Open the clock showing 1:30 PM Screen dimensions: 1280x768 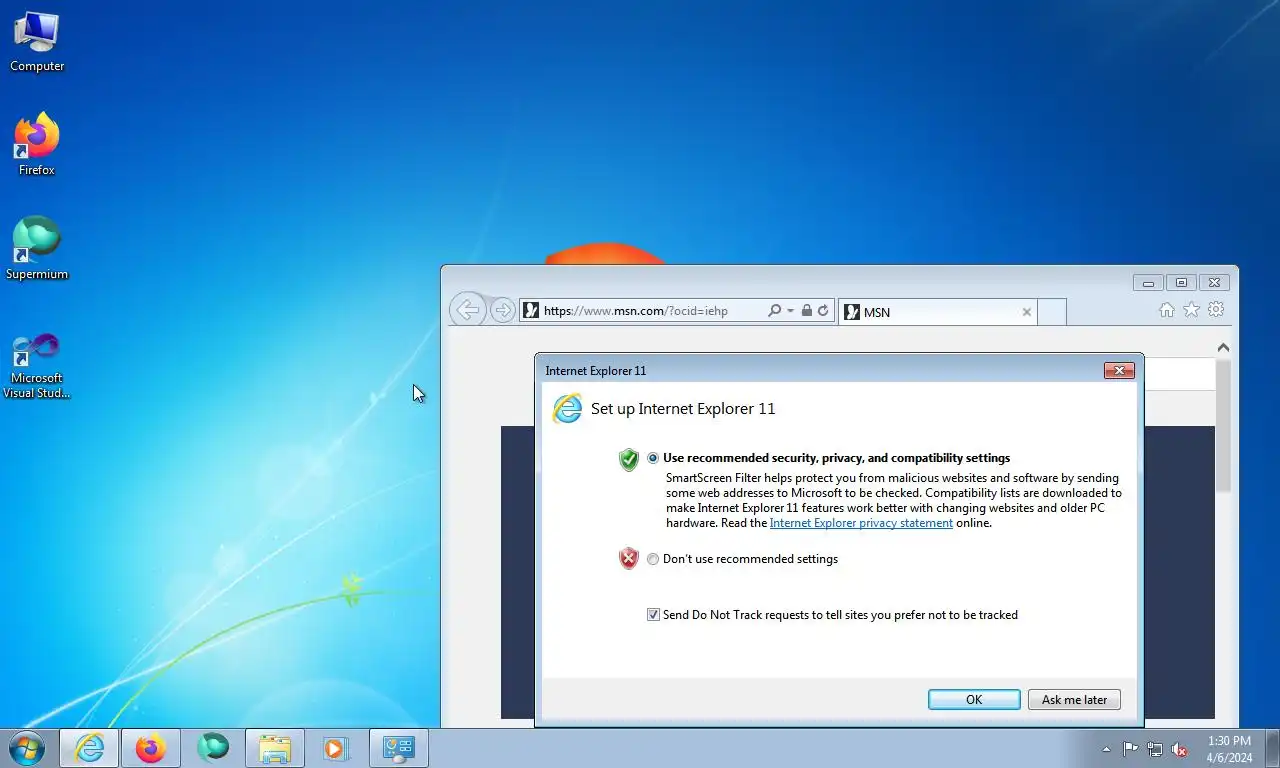[x=1229, y=749]
